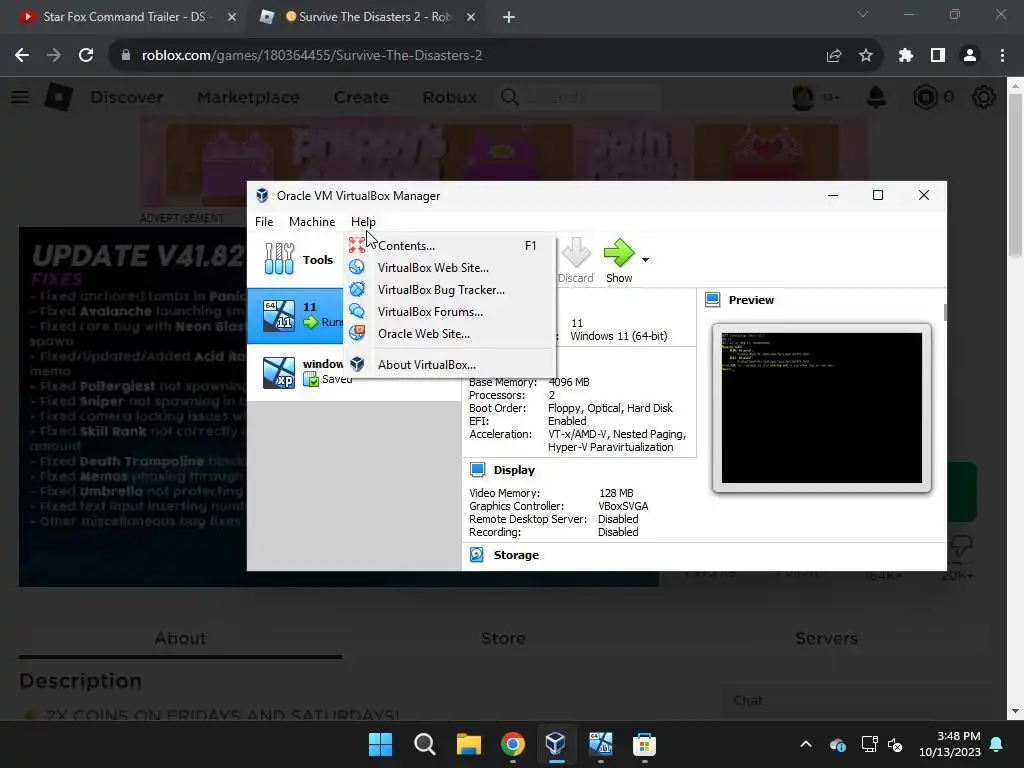Open File Explorer from taskbar
Screen dimensions: 1024x768
[x=468, y=744]
